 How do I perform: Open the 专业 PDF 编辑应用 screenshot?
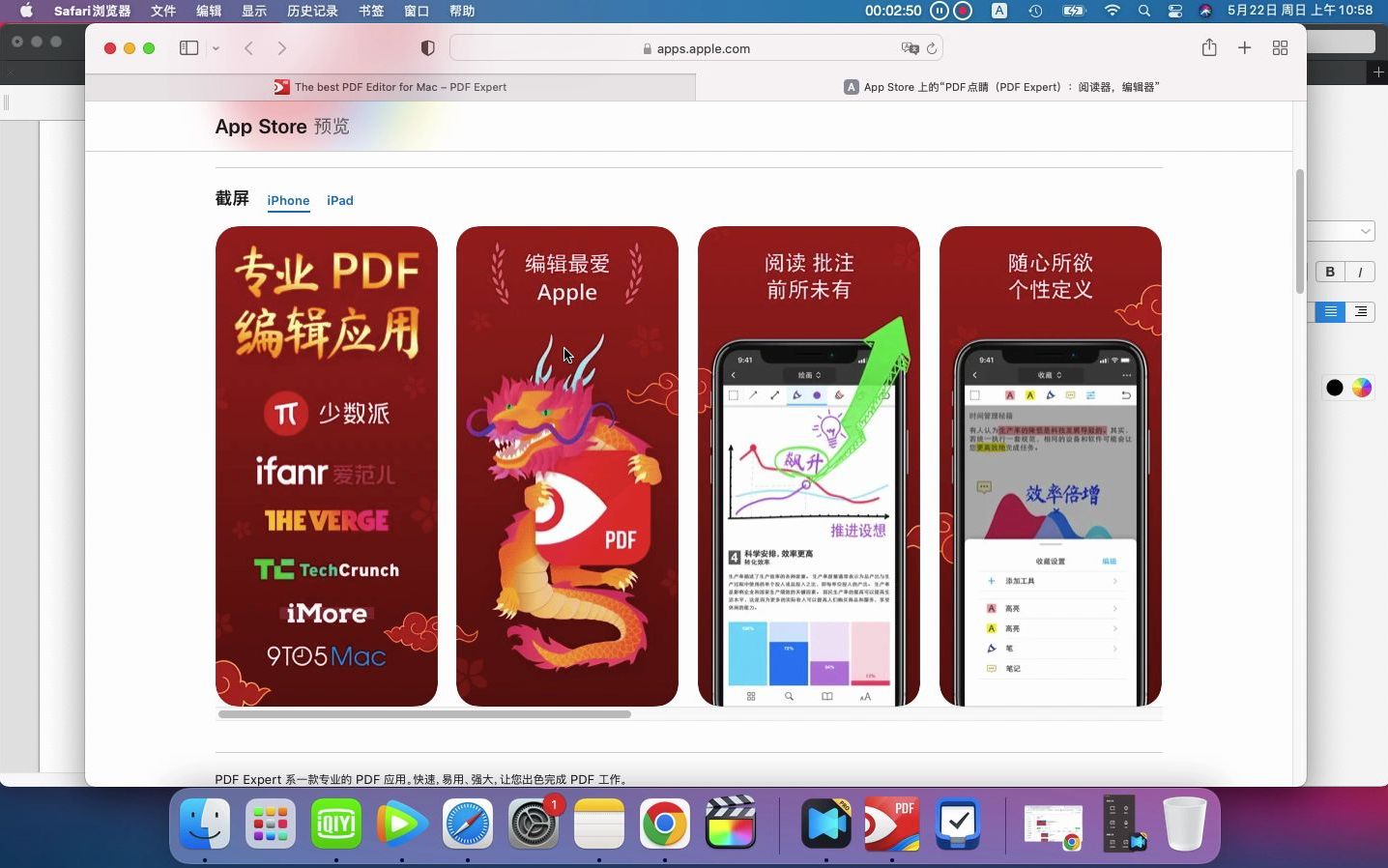tap(327, 466)
